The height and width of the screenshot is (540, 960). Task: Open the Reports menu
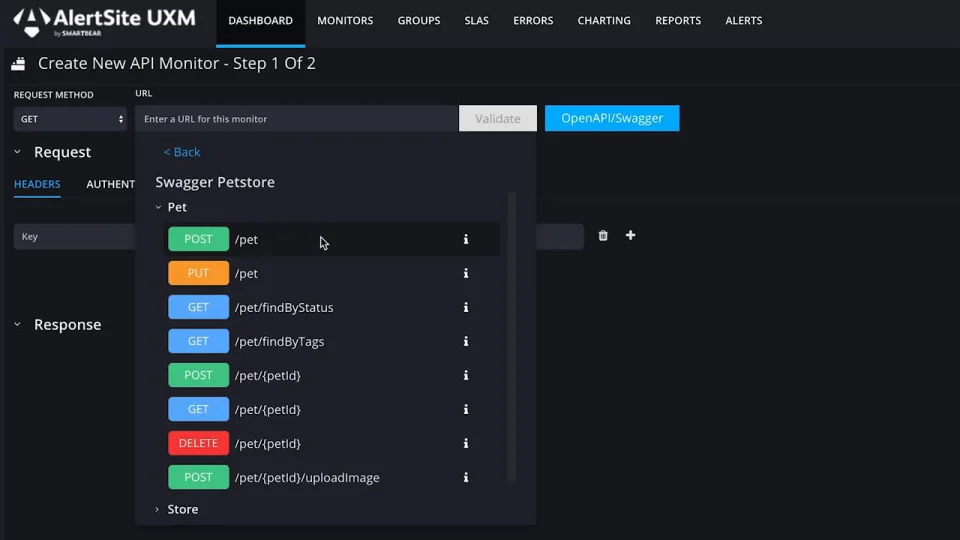(678, 21)
